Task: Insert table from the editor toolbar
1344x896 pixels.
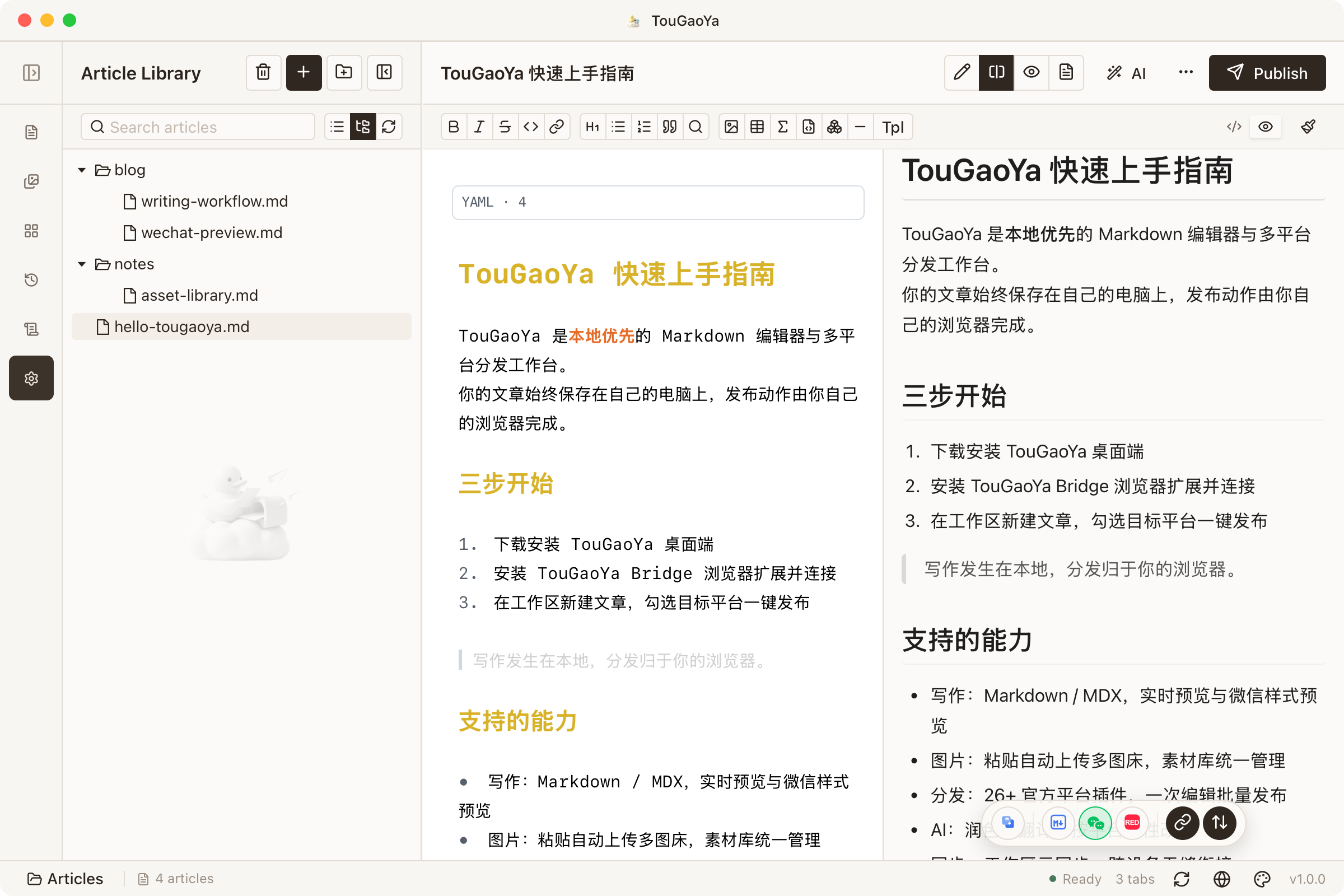Action: [757, 127]
